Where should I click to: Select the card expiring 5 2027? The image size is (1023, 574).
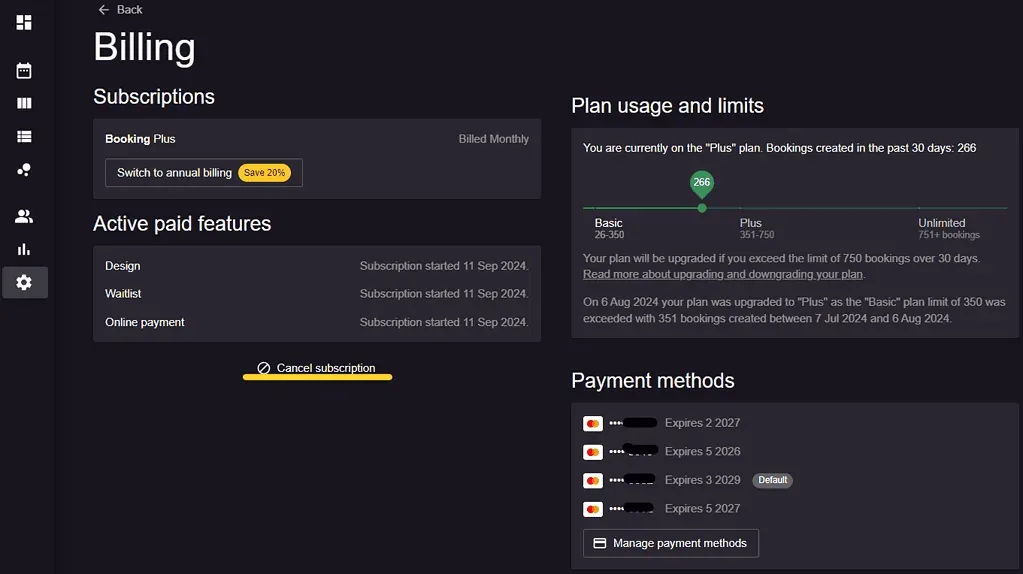coord(662,509)
